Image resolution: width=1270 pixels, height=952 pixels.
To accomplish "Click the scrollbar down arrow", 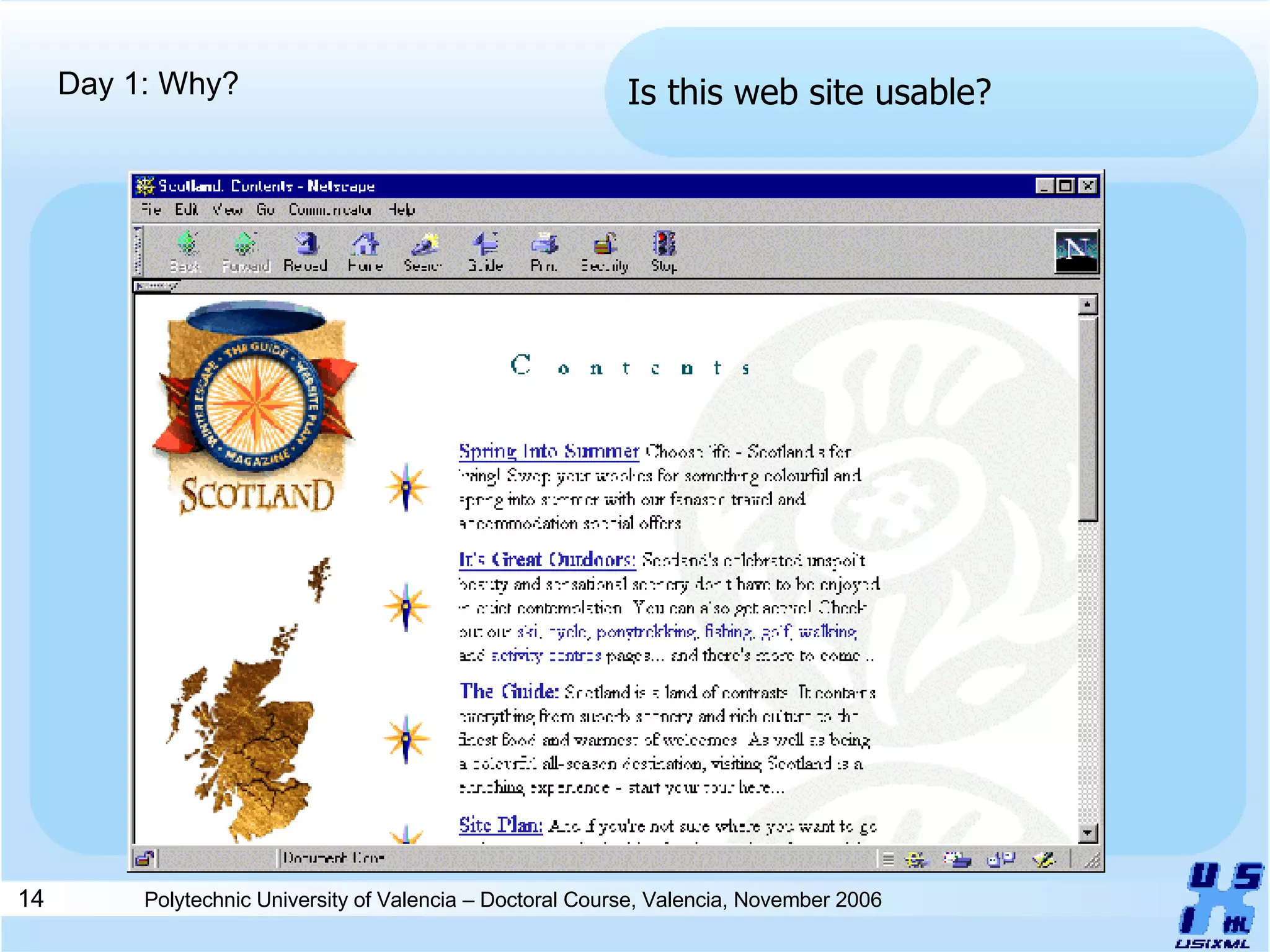I will coord(1087,834).
